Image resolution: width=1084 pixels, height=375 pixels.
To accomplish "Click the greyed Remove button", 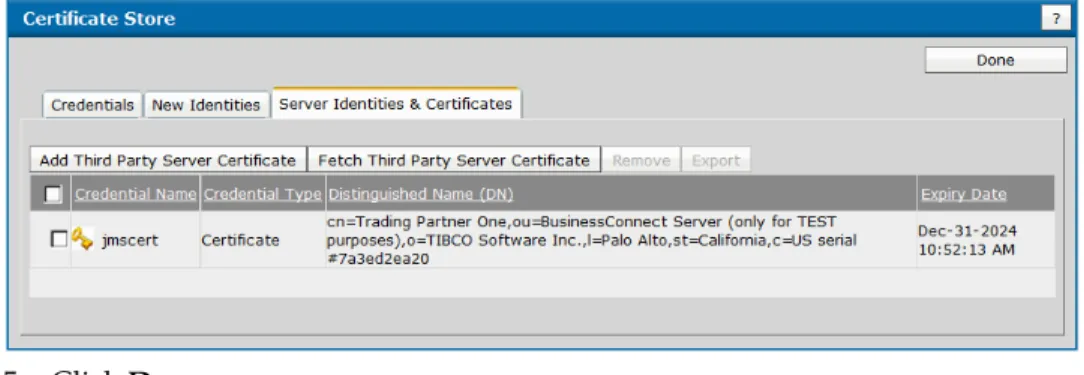I will pyautogui.click(x=641, y=161).
